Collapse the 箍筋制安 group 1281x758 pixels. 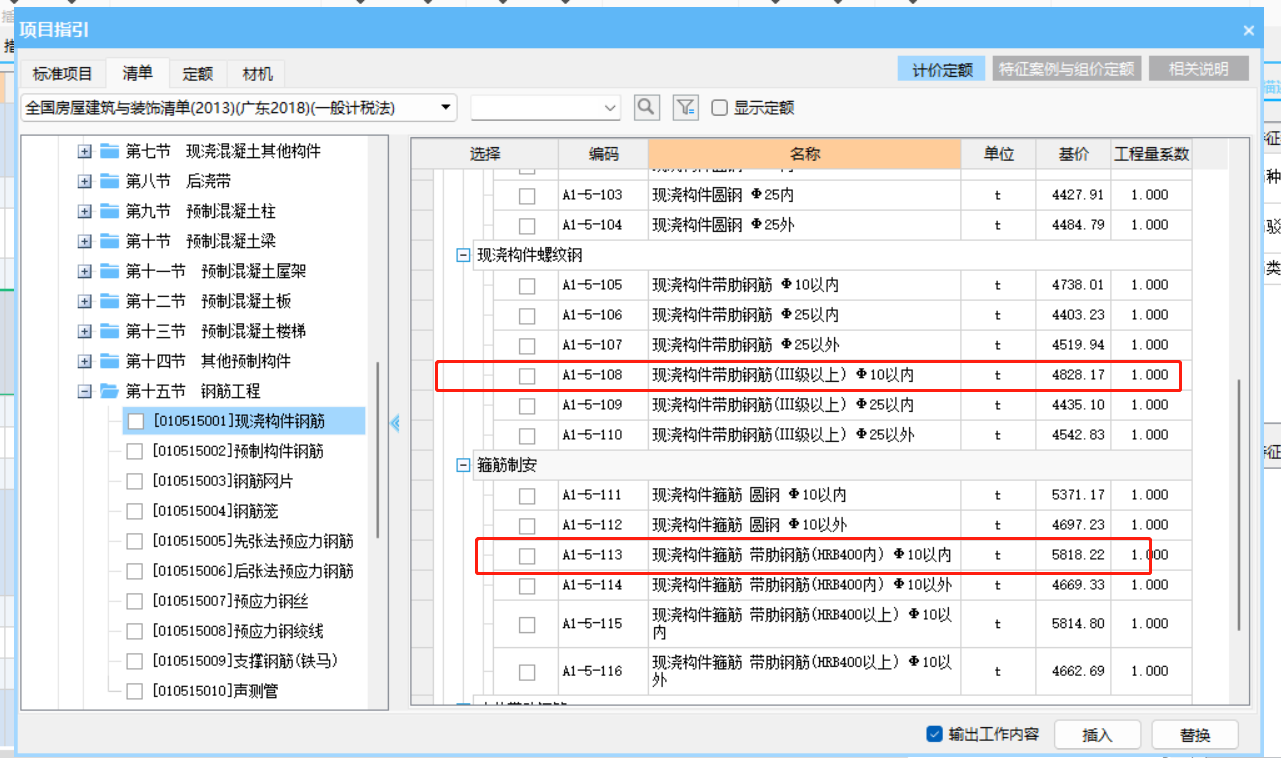[x=463, y=465]
